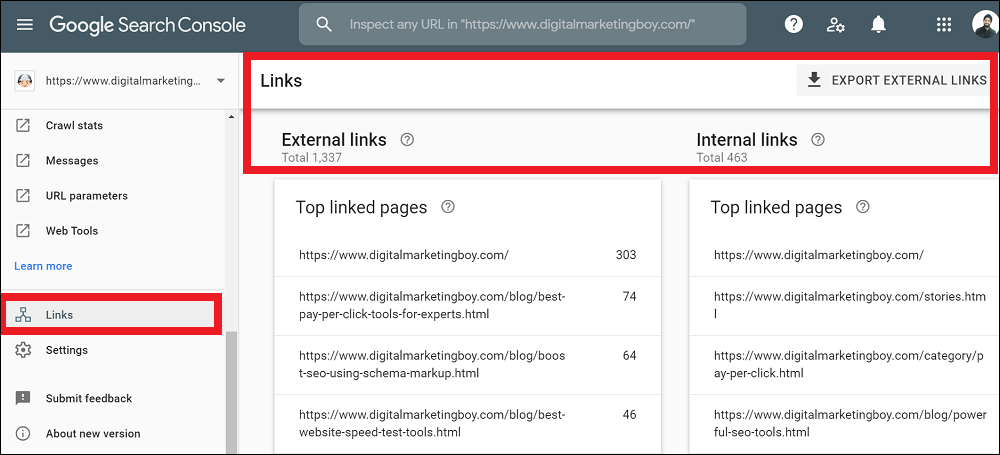Open the hamburger main menu
The height and width of the screenshot is (455, 1000).
pos(25,25)
